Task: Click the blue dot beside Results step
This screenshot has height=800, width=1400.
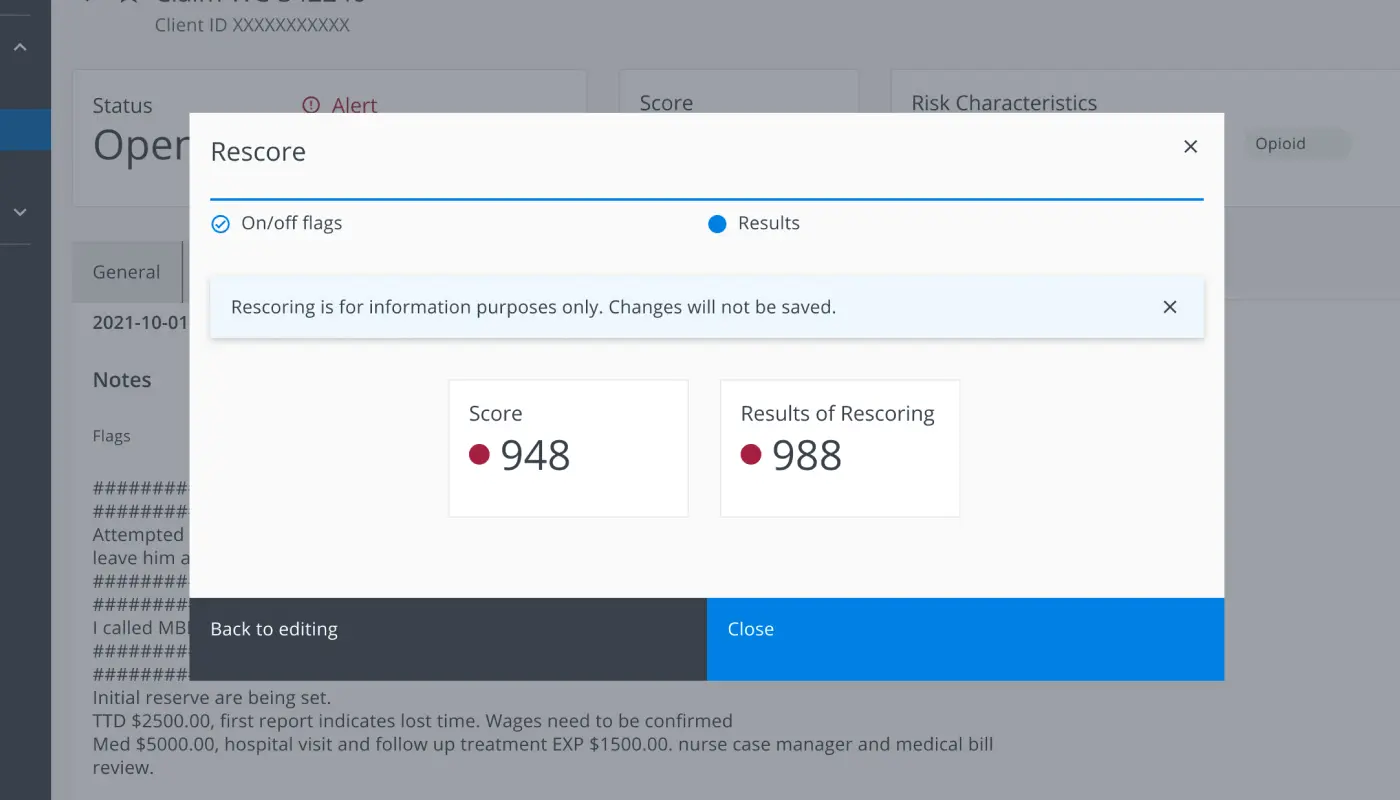Action: 717,224
